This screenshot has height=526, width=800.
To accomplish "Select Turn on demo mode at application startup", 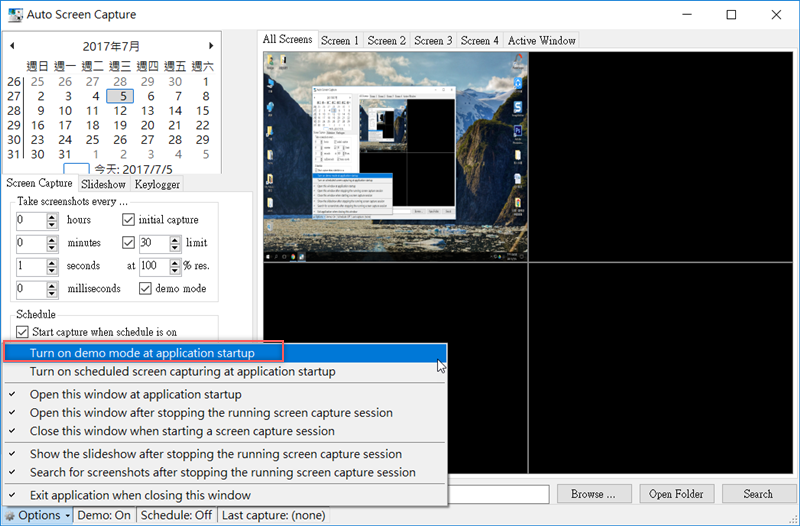I will coord(142,353).
